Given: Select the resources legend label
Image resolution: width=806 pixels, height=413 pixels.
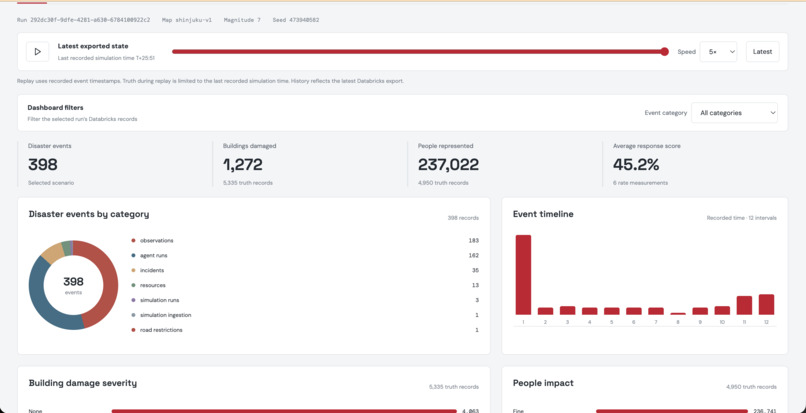Looking at the screenshot, I should tap(153, 285).
